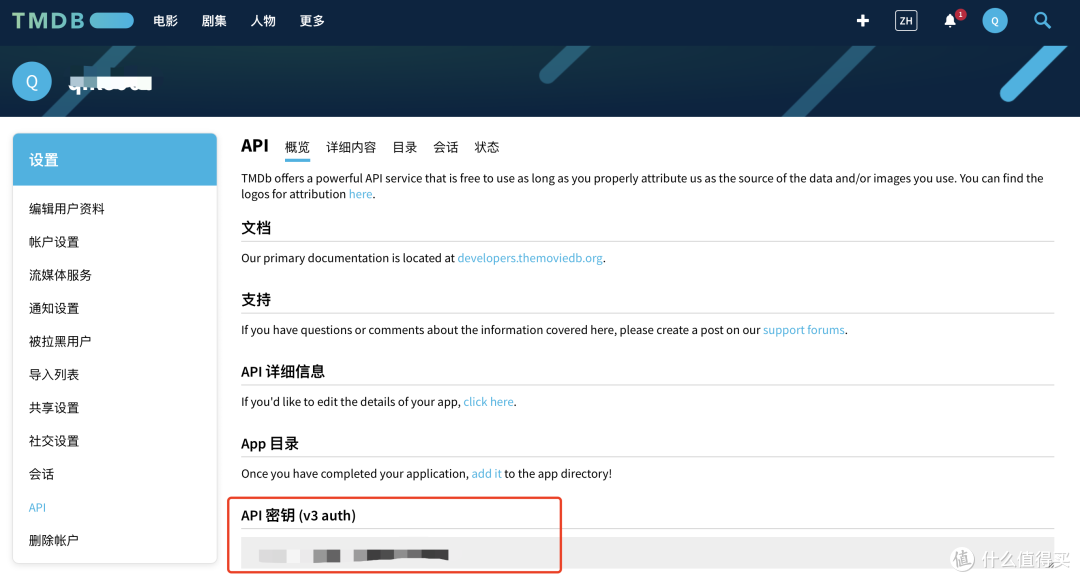The image size is (1080, 582).
Task: Open the 更多 navigation menu
Action: point(311,20)
